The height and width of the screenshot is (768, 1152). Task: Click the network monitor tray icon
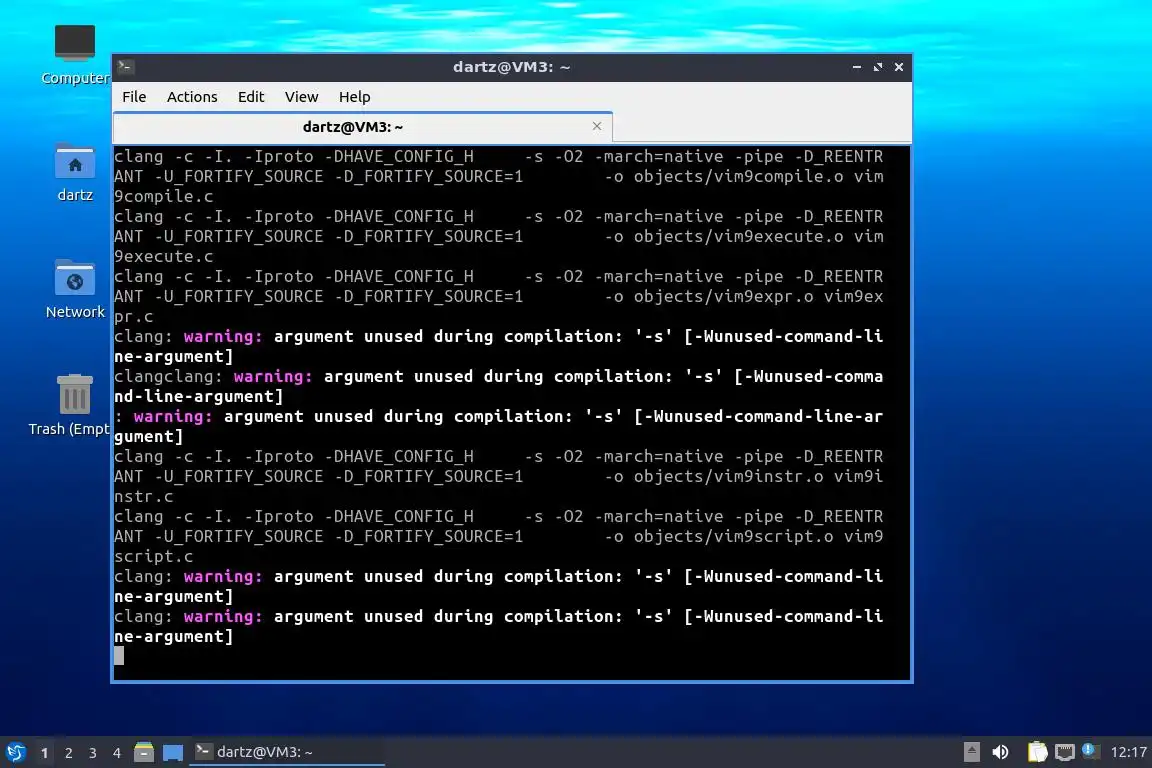[1065, 752]
